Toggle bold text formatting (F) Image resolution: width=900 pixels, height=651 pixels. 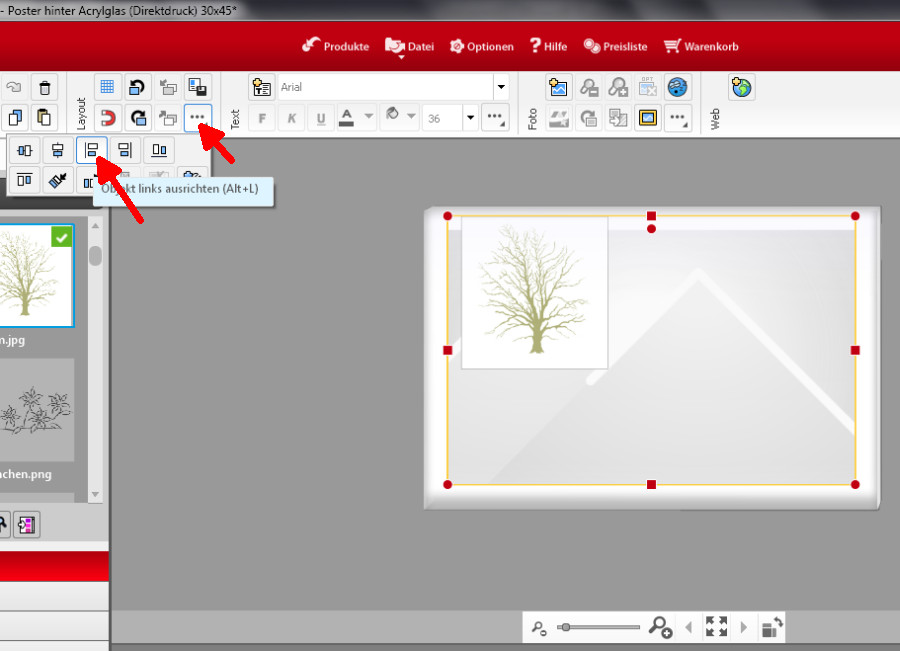click(262, 118)
